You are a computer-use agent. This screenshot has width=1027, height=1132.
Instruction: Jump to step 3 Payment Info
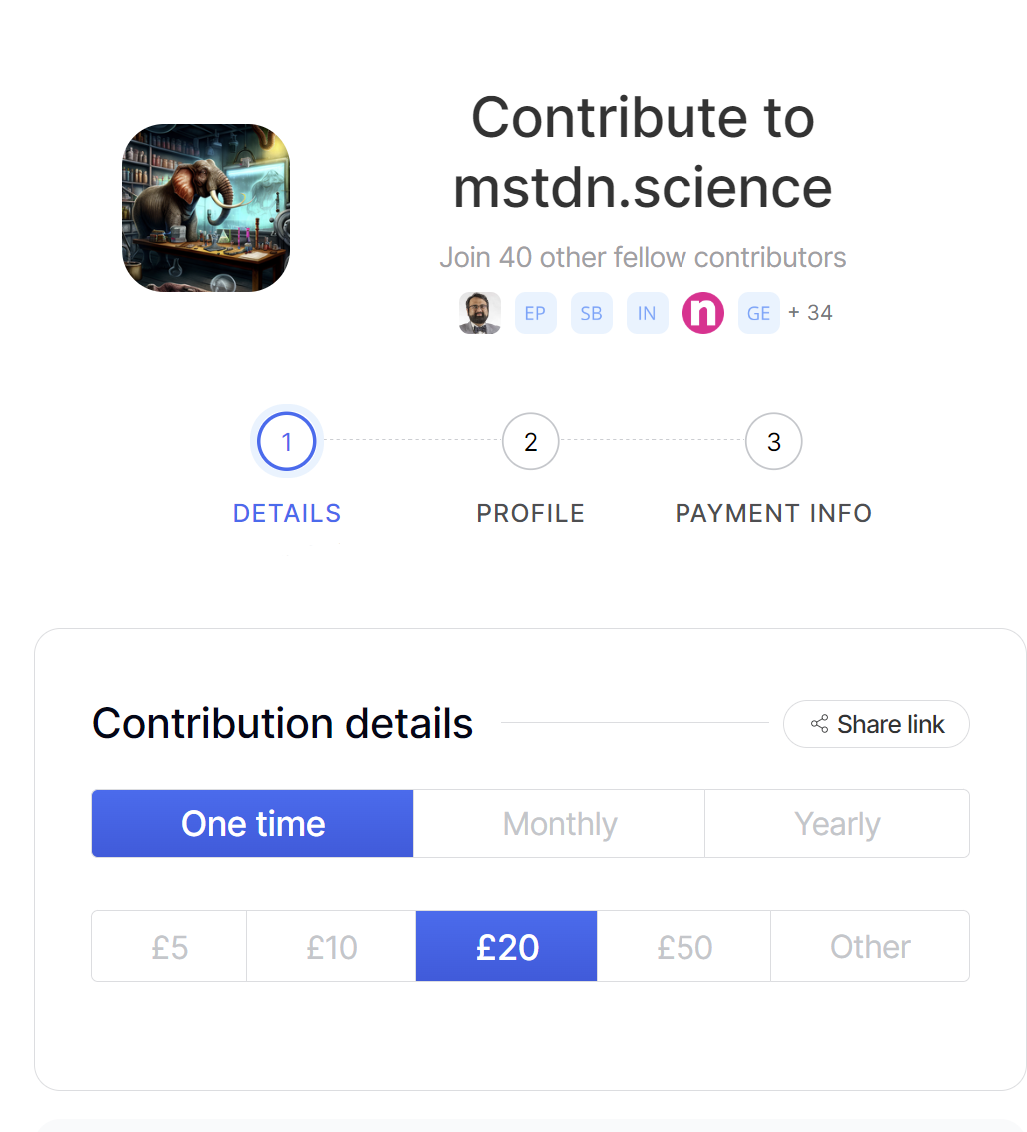point(773,441)
